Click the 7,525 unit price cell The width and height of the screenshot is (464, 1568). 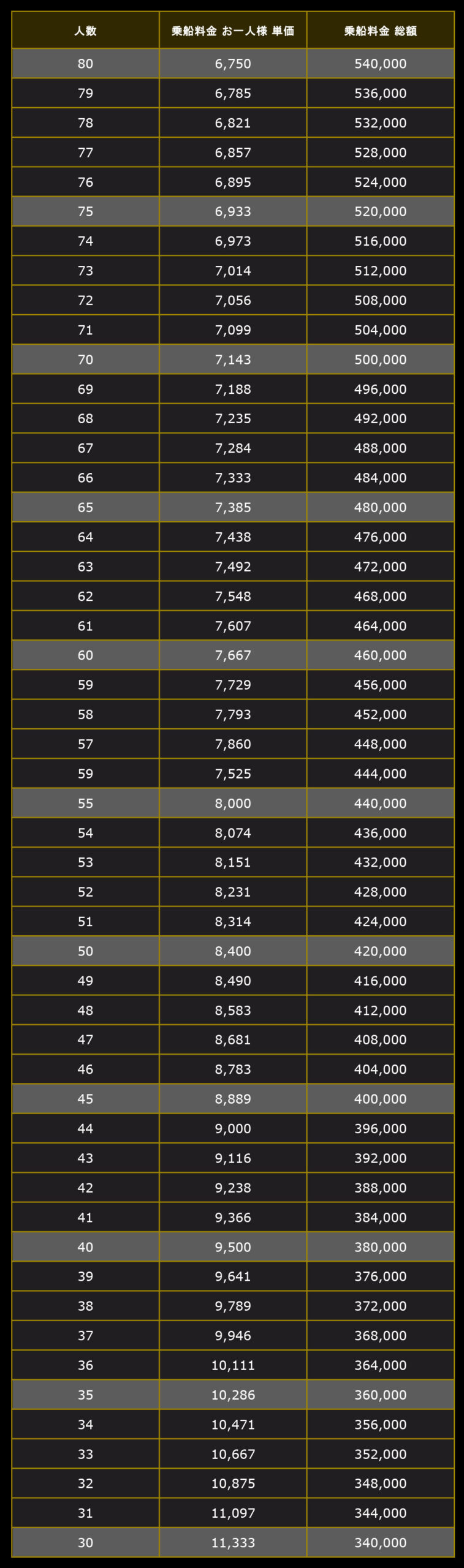pyautogui.click(x=233, y=774)
